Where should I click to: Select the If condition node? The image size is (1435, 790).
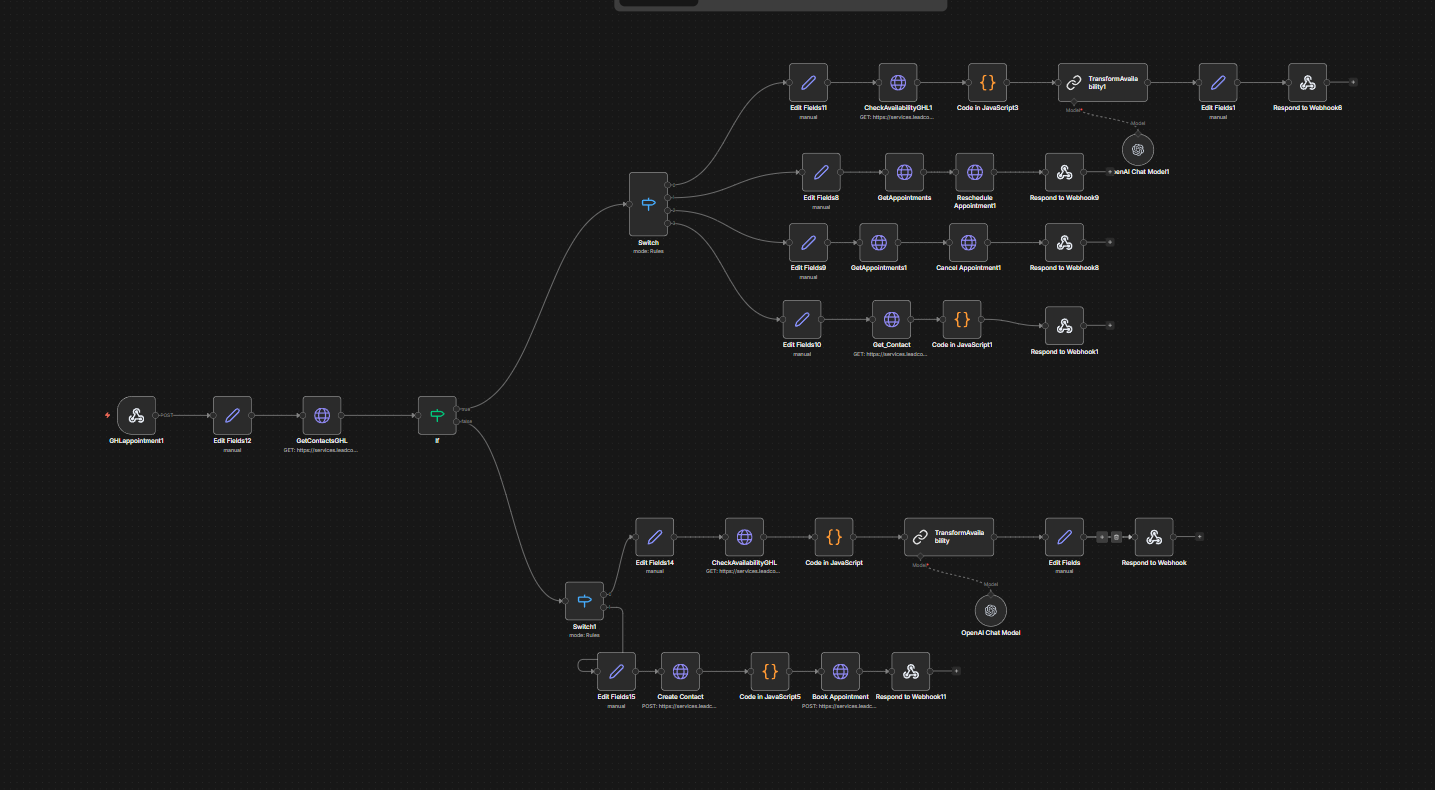[437, 415]
